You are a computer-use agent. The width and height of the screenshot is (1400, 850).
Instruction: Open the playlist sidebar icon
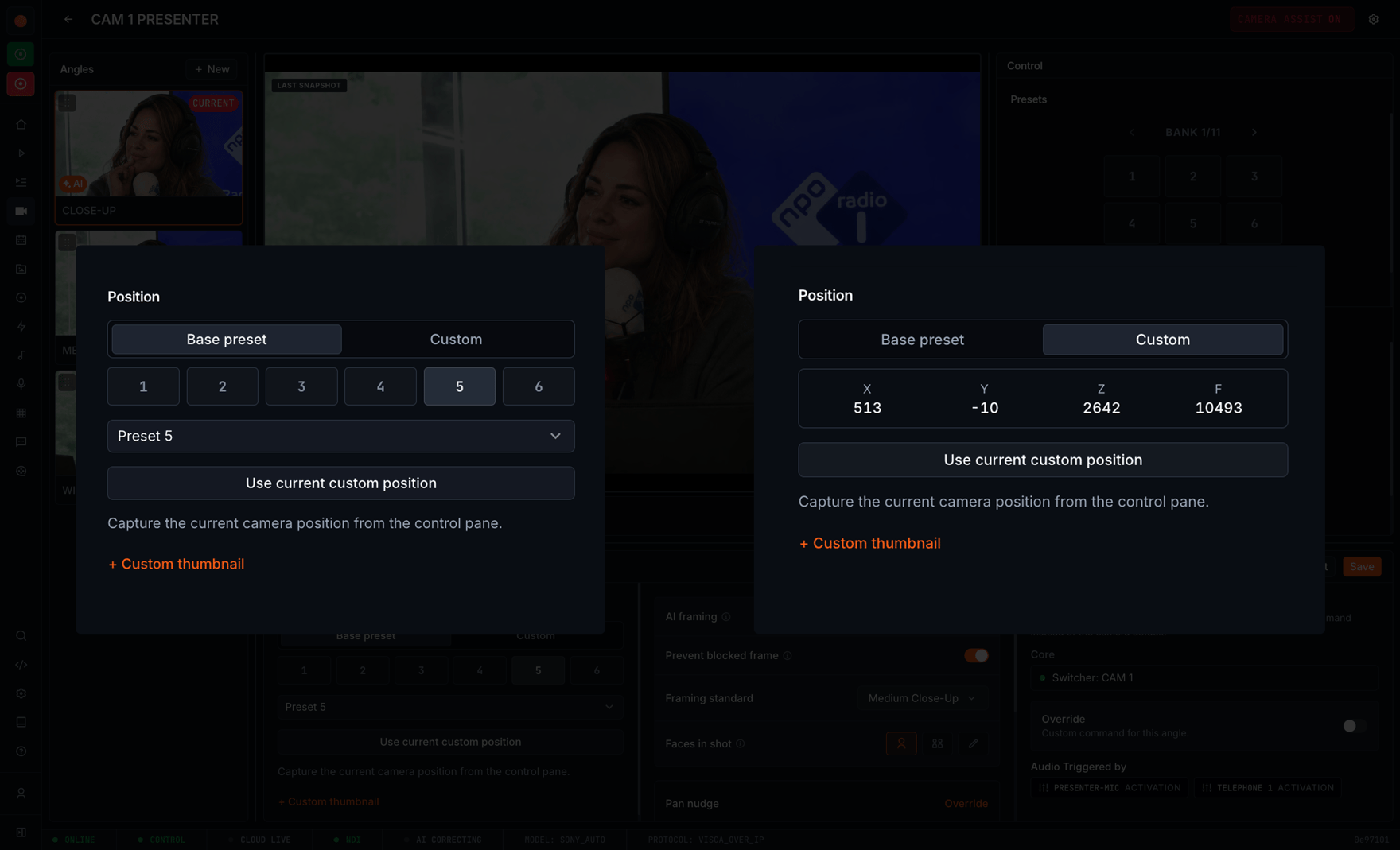pos(21,182)
